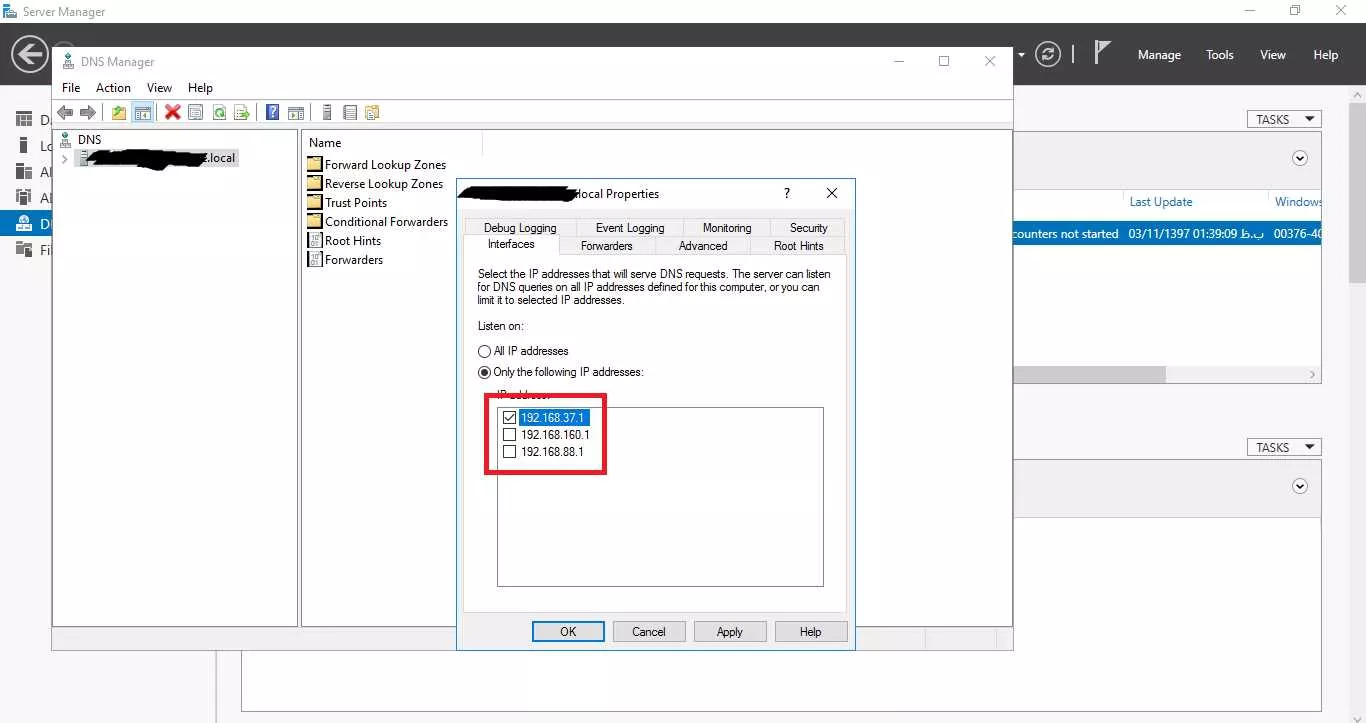Click the red X delete toolbar icon
The height and width of the screenshot is (723, 1366).
point(173,112)
